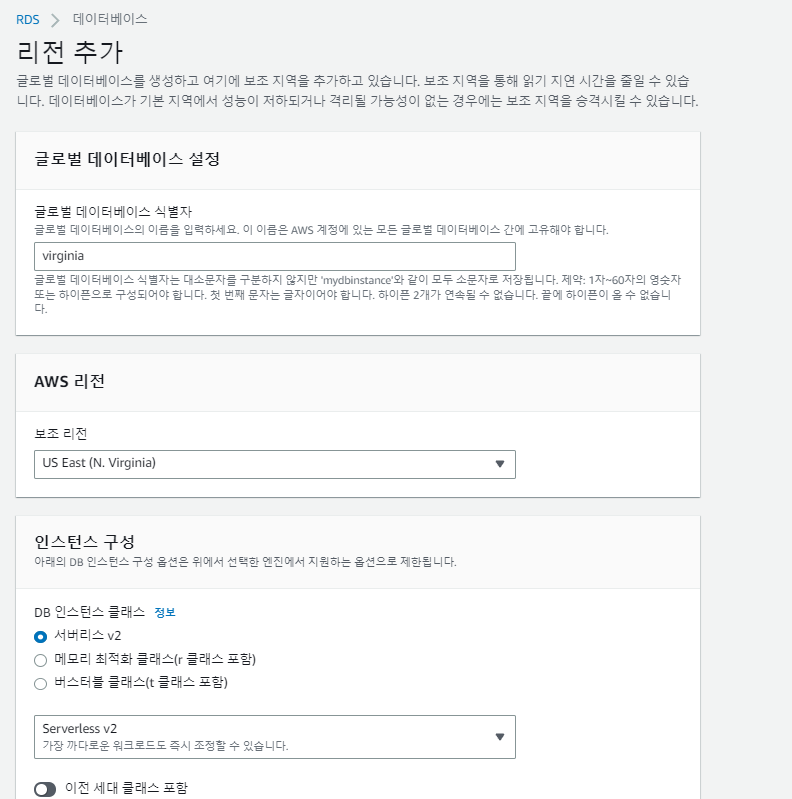Click the 글로벌 데이터베이스 설정 section header
792x799 pixels.
(x=127, y=159)
